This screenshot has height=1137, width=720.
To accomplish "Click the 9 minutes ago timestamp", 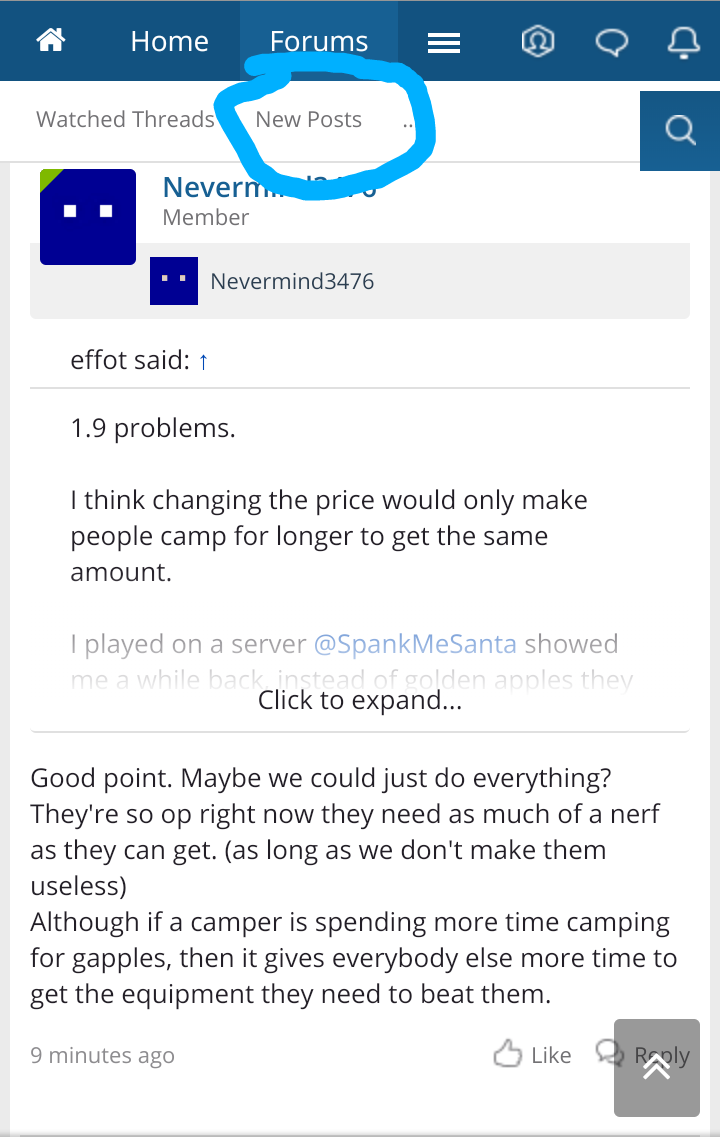I will 102,1055.
